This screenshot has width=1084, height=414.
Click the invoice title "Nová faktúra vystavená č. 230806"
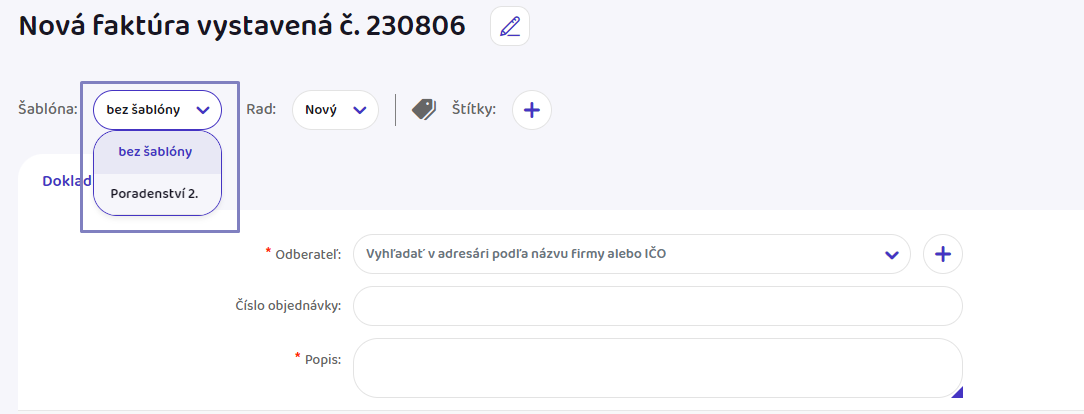click(242, 27)
